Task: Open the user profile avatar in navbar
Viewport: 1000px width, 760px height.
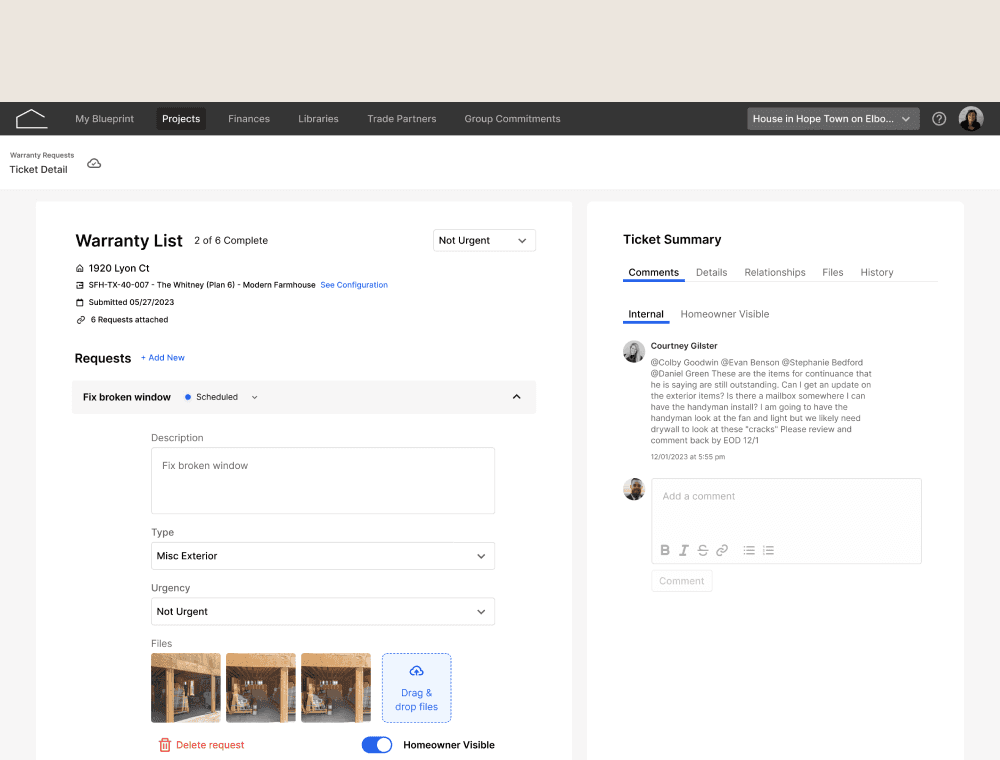Action: [971, 119]
